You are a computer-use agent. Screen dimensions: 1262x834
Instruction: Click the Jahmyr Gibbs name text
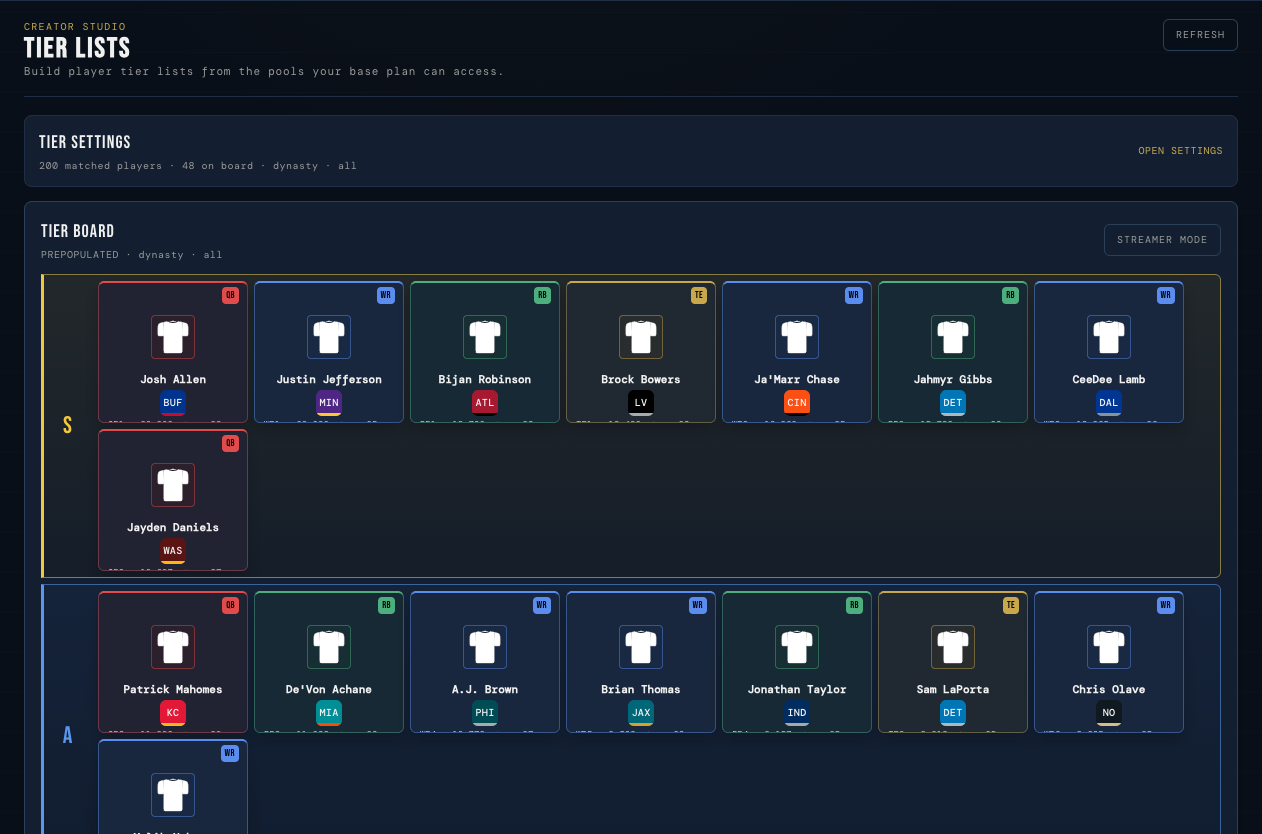tap(953, 379)
